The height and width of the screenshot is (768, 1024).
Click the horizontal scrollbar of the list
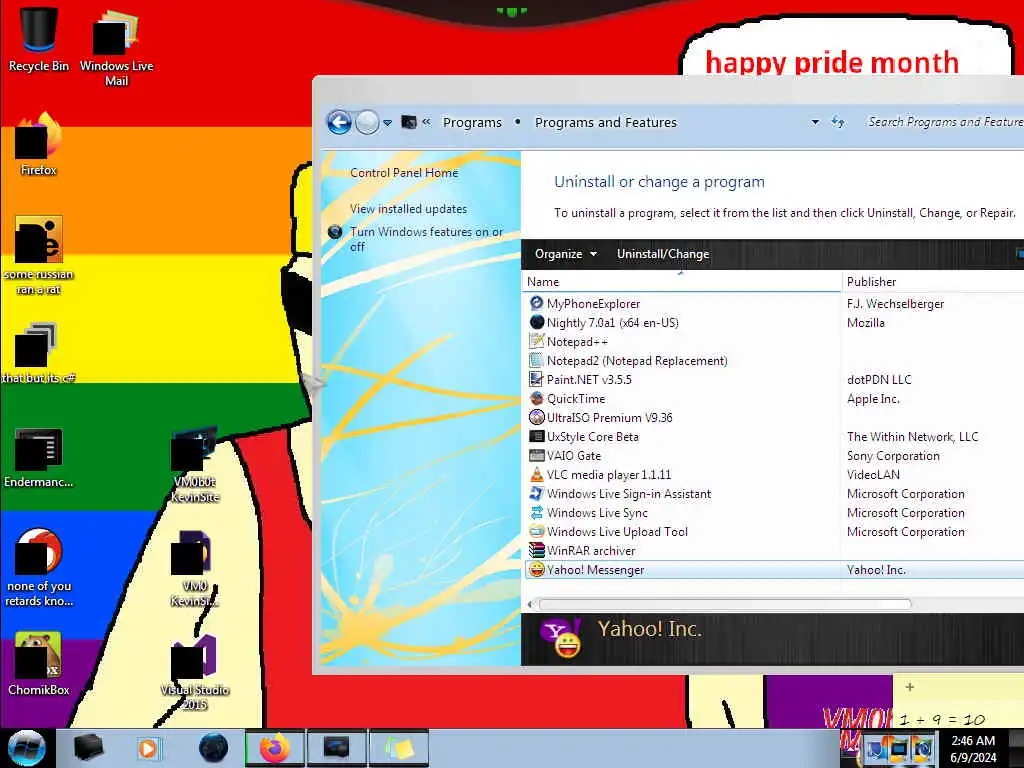[x=724, y=604]
